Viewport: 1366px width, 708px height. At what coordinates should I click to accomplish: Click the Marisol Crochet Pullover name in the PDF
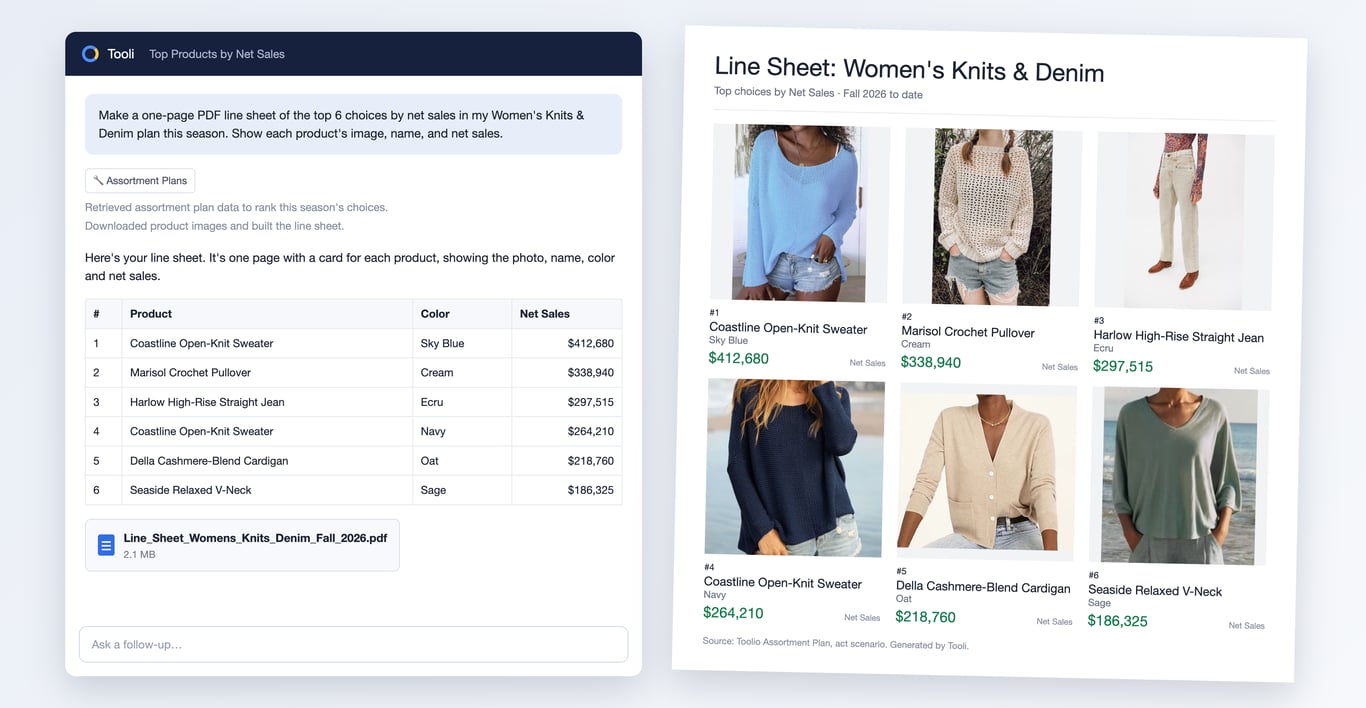[968, 332]
